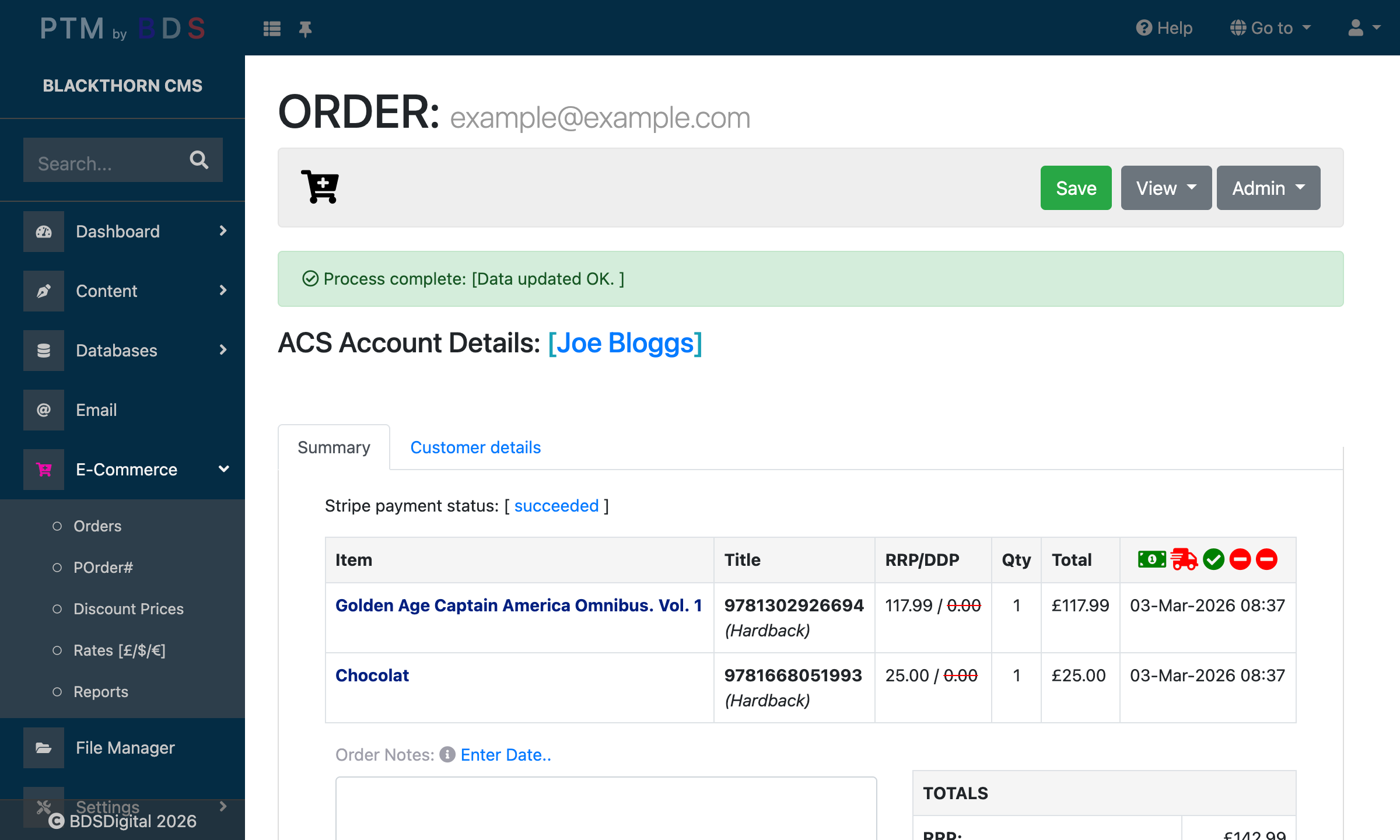Click the Save button

1076,188
